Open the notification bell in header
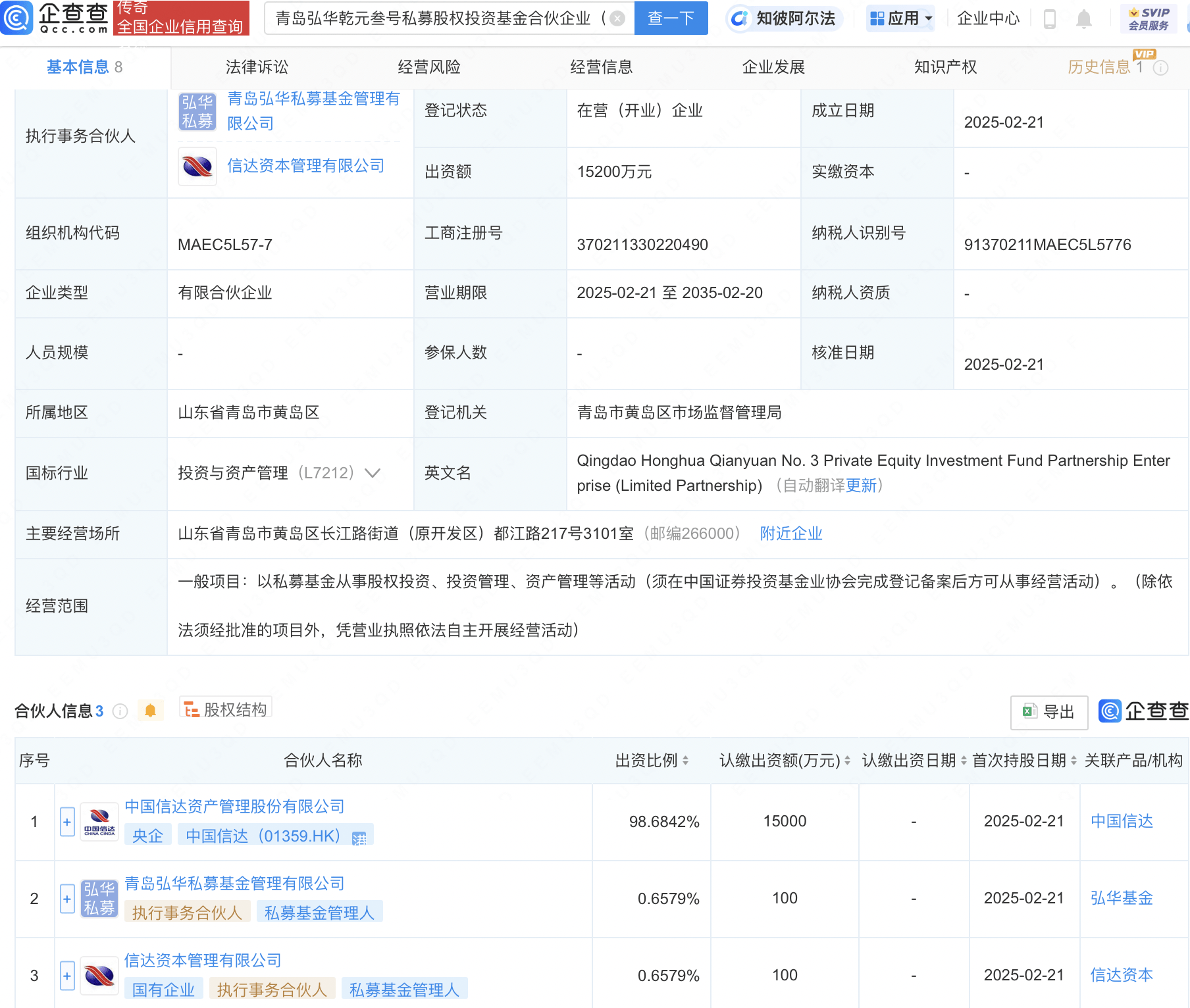The image size is (1190, 1008). 1084,19
